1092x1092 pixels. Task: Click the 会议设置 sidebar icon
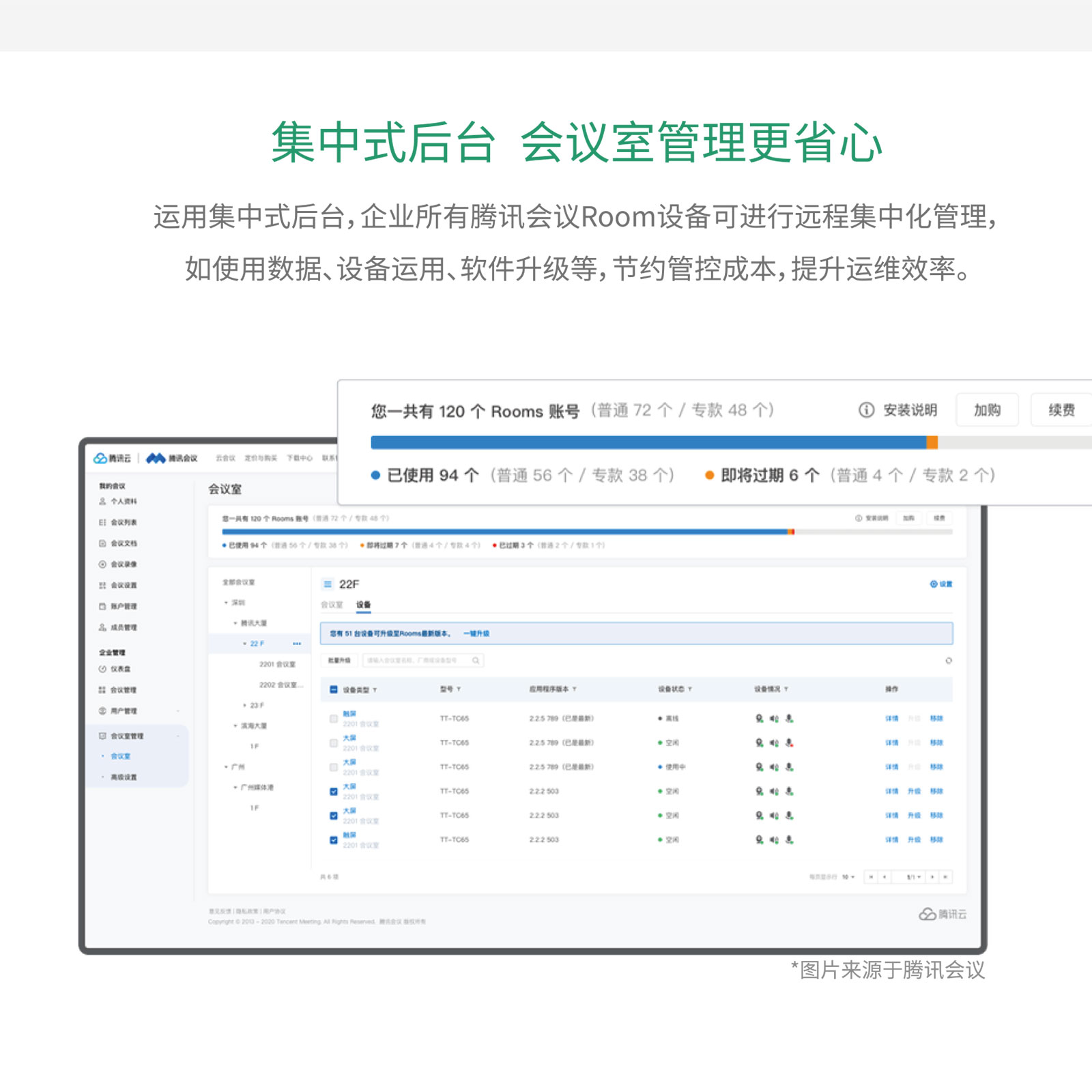[102, 586]
